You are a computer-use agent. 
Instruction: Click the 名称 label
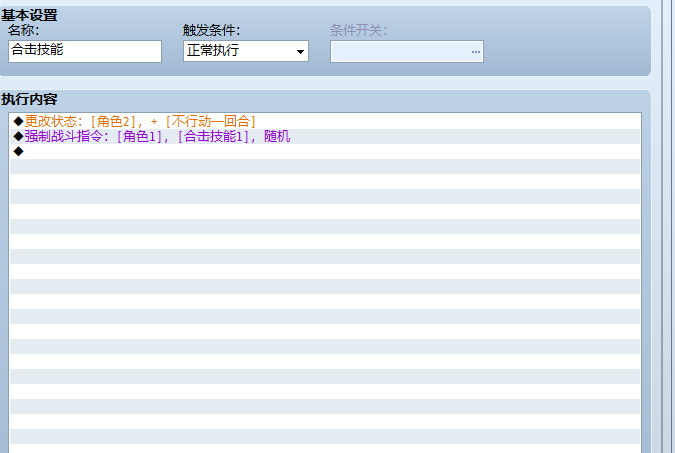(24, 30)
